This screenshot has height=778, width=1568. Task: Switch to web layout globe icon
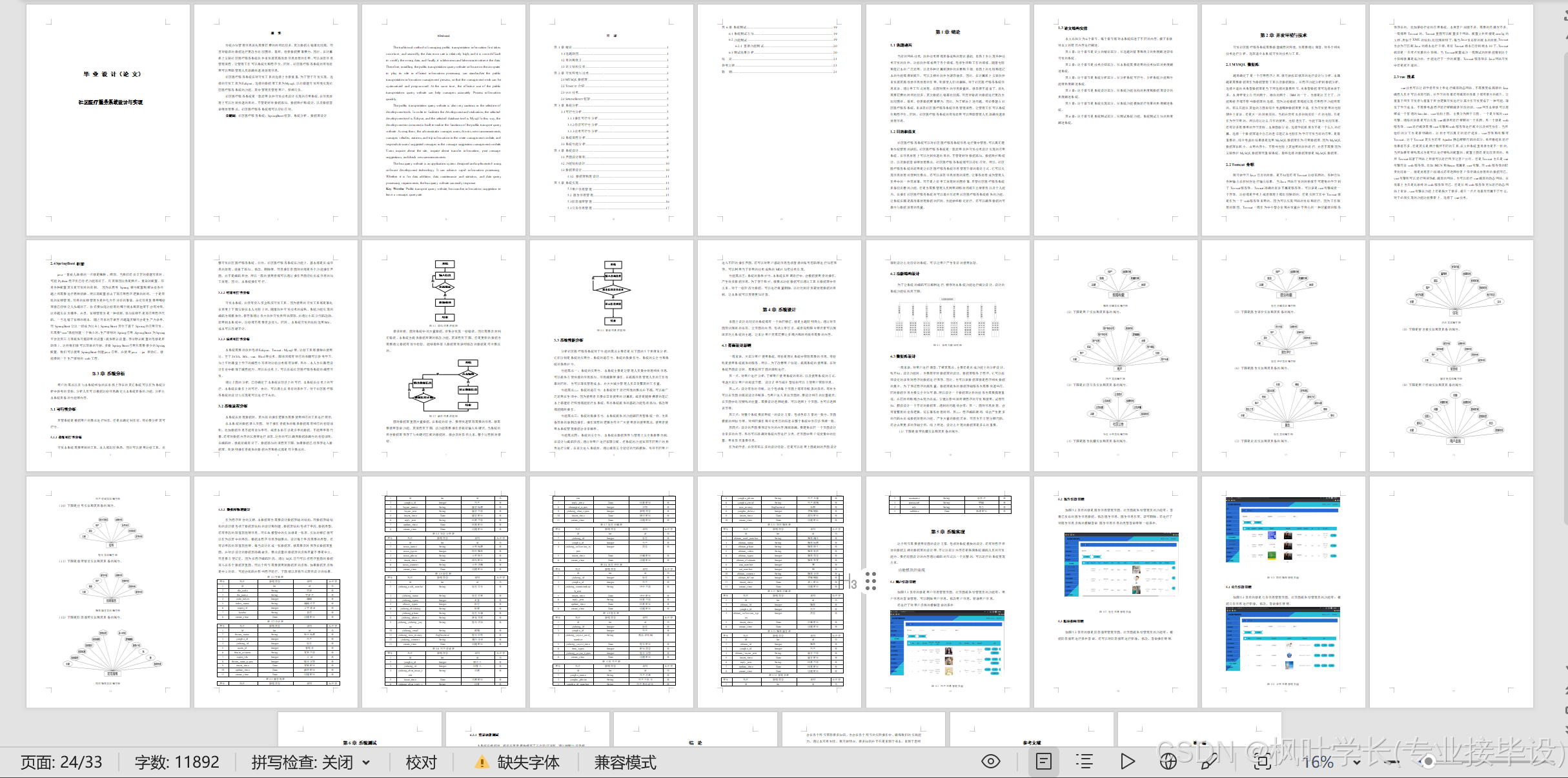pos(1168,762)
